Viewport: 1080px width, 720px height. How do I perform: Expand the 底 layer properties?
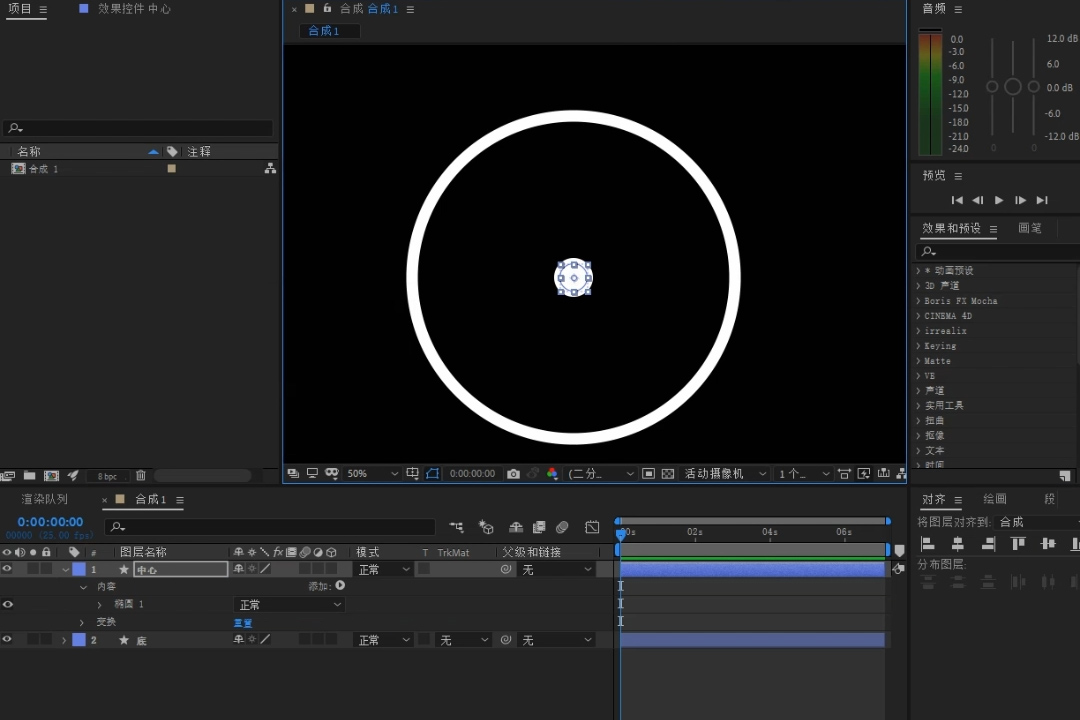64,640
